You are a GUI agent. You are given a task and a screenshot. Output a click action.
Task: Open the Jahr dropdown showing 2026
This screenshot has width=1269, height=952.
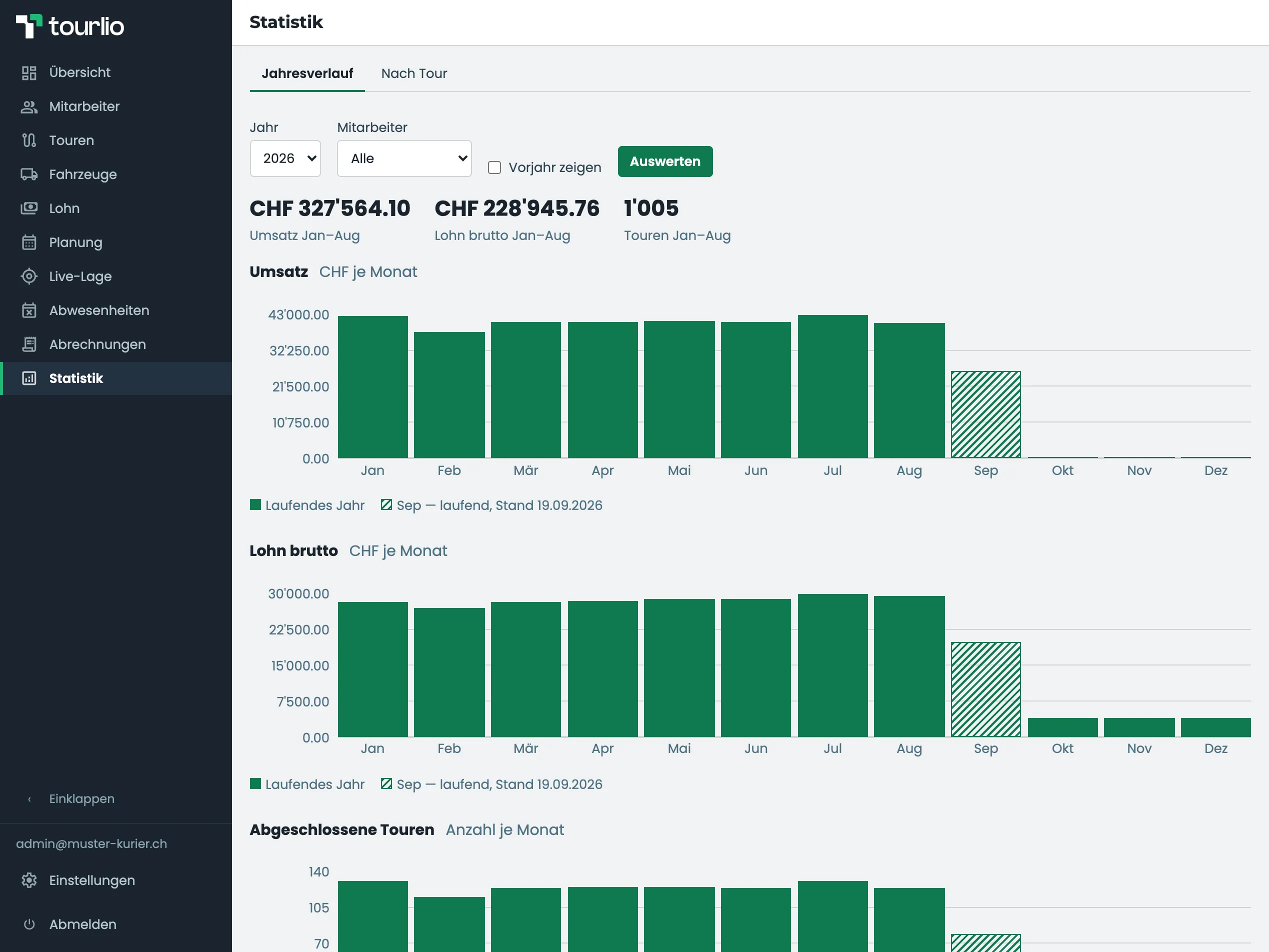(x=285, y=158)
